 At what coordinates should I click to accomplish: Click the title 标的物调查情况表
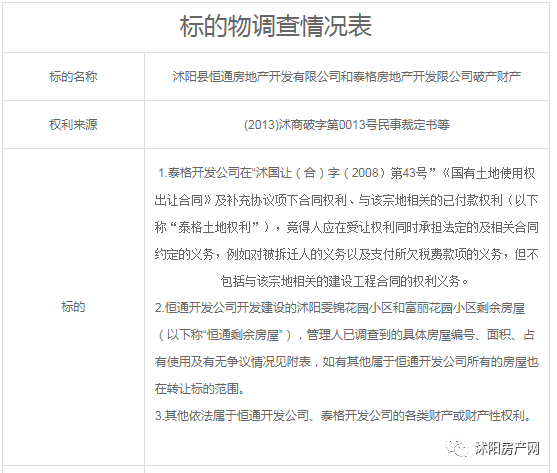[x=276, y=26]
